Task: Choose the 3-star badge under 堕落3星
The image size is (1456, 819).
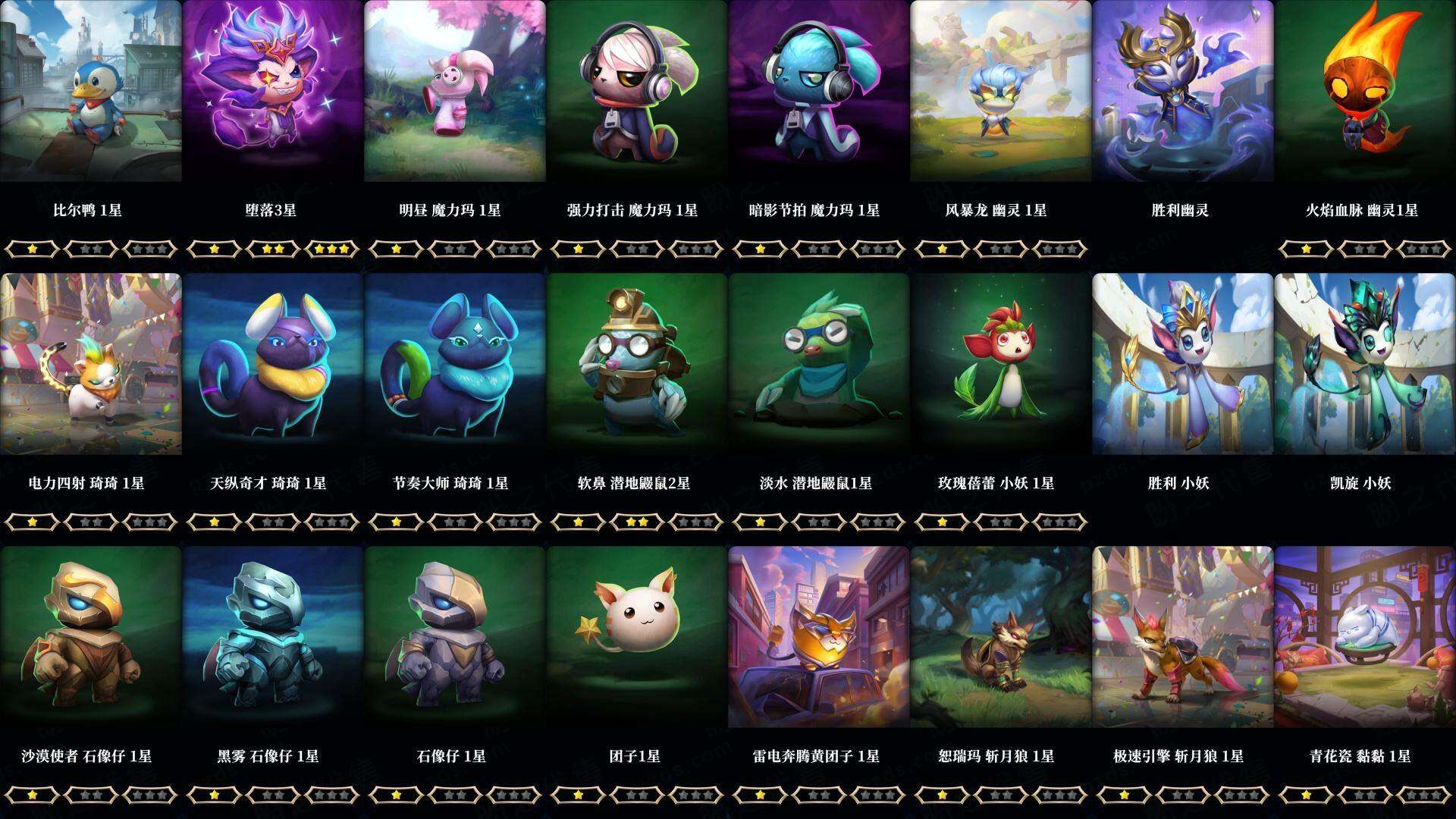Action: (x=333, y=248)
